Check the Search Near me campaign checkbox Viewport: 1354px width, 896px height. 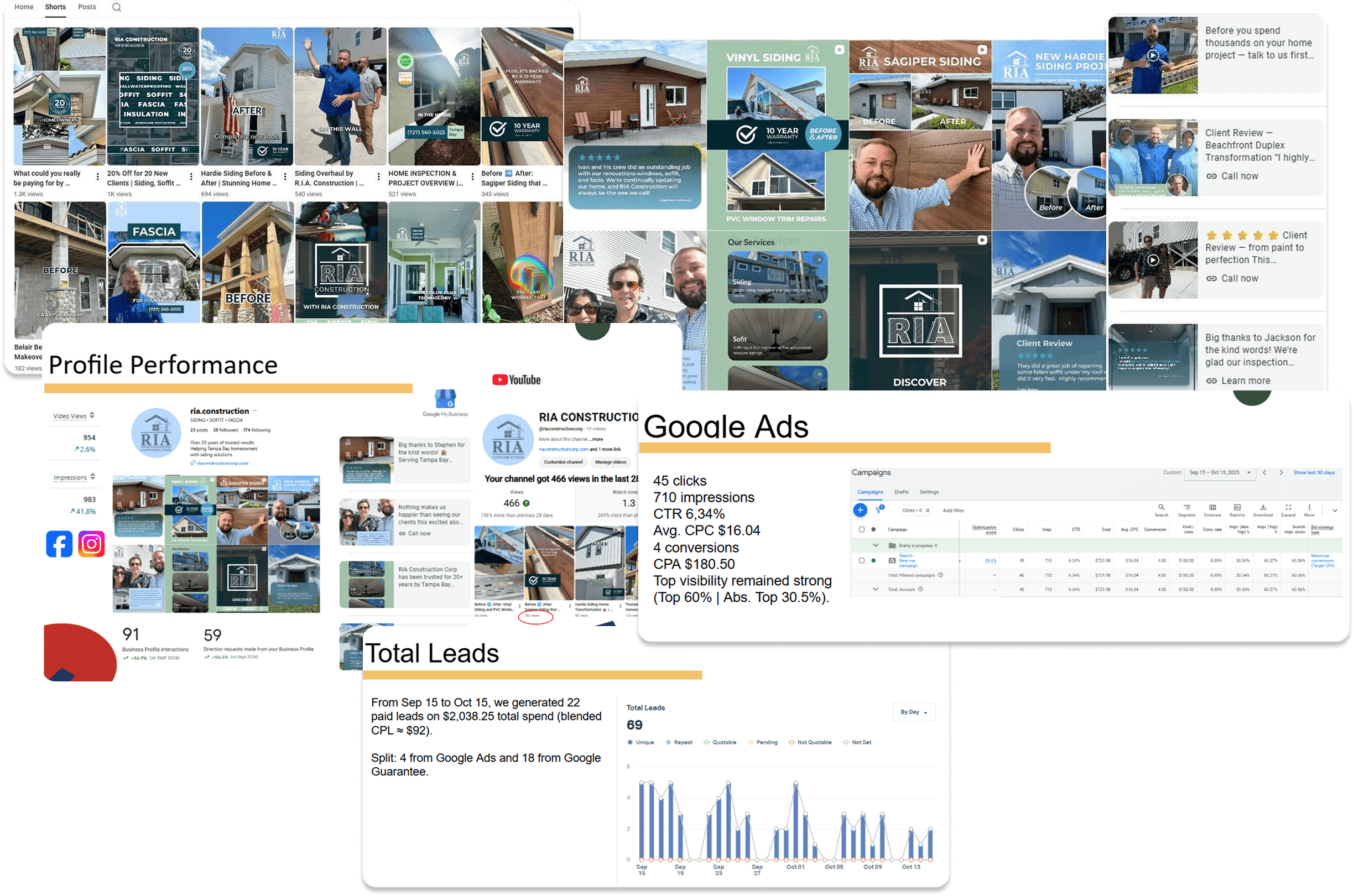862,561
